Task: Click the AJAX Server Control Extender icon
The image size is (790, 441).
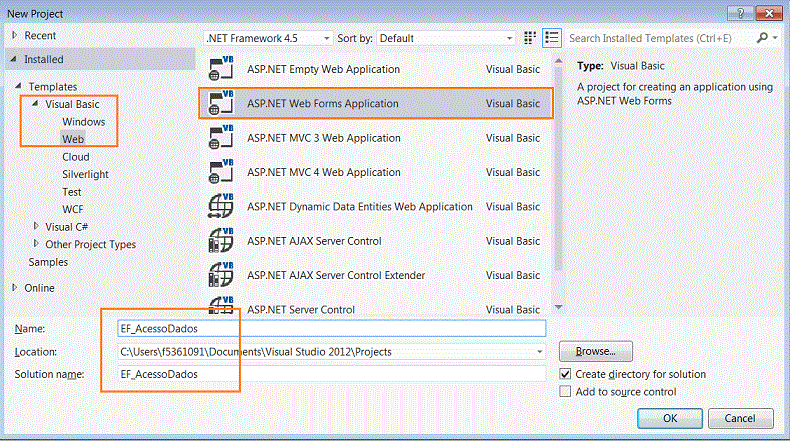Action: [221, 274]
